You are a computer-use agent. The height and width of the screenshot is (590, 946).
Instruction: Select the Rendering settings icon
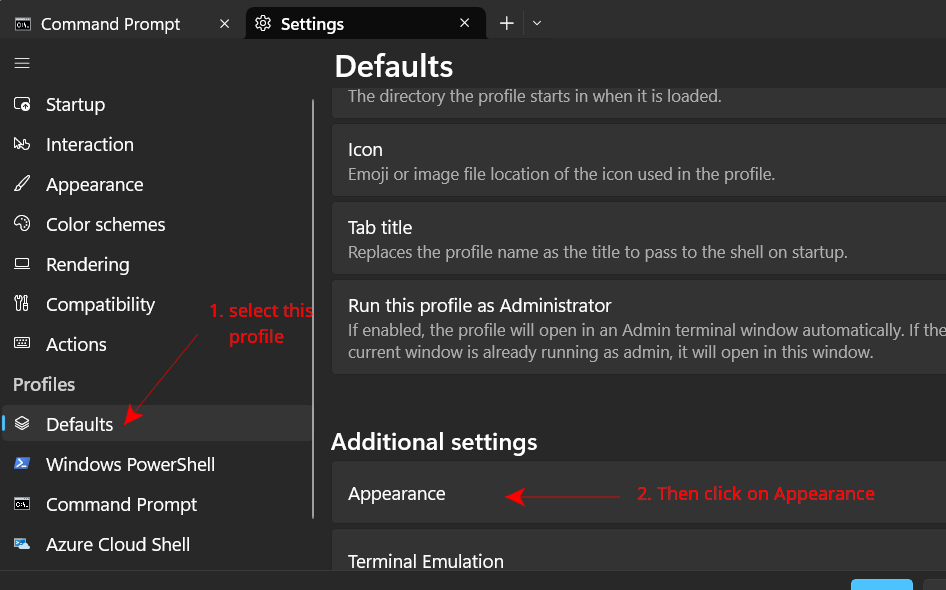click(21, 264)
